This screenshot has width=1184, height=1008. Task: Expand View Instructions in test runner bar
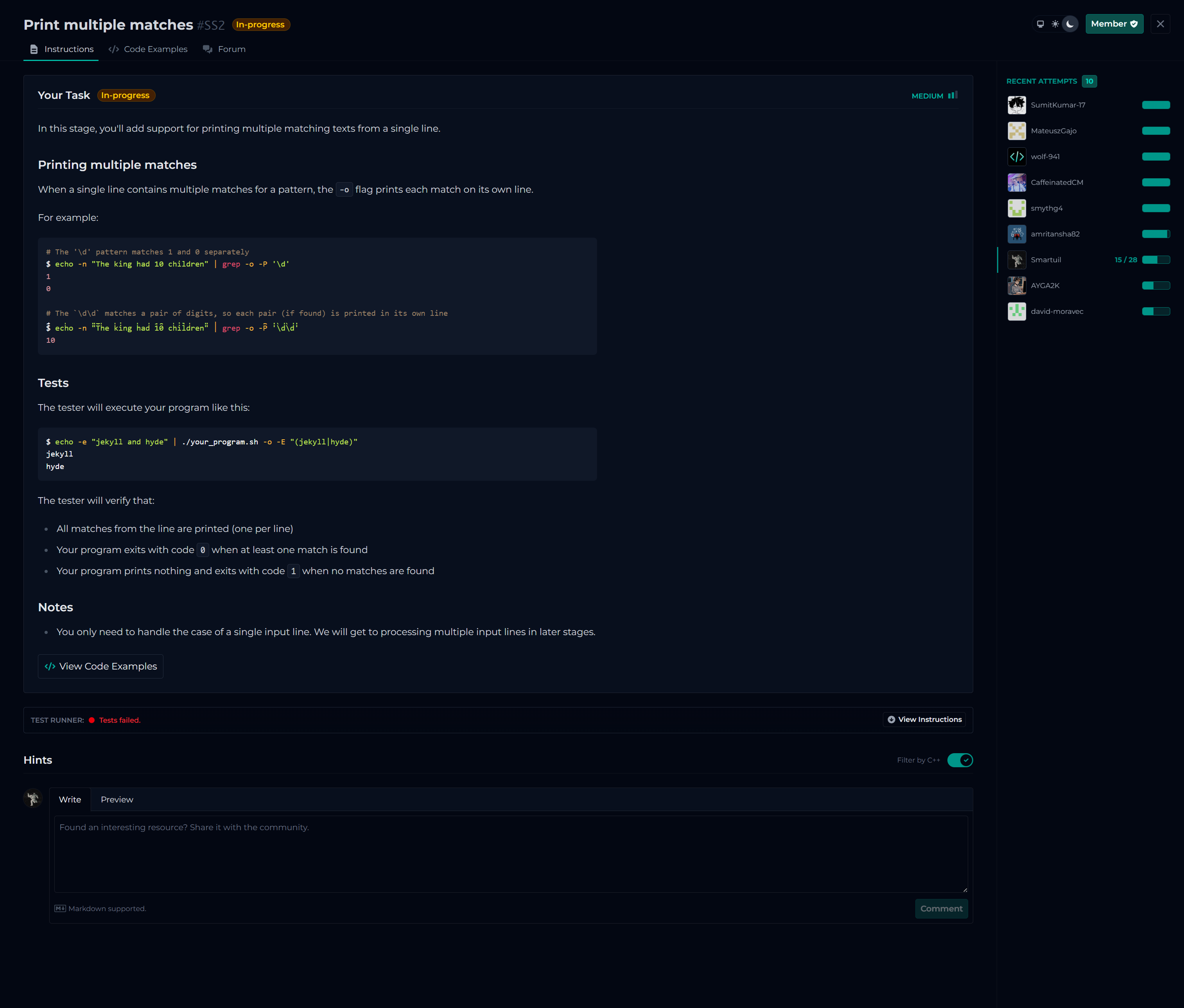(925, 720)
